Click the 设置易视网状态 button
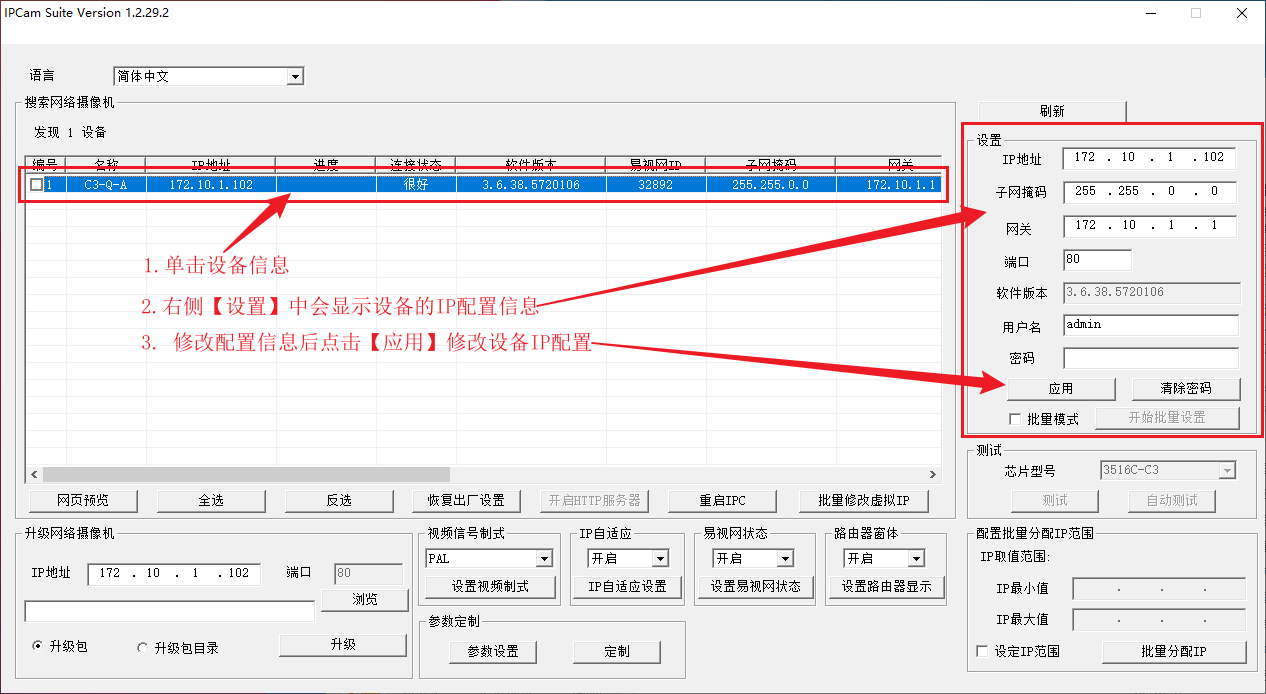The image size is (1266, 694). [x=756, y=586]
